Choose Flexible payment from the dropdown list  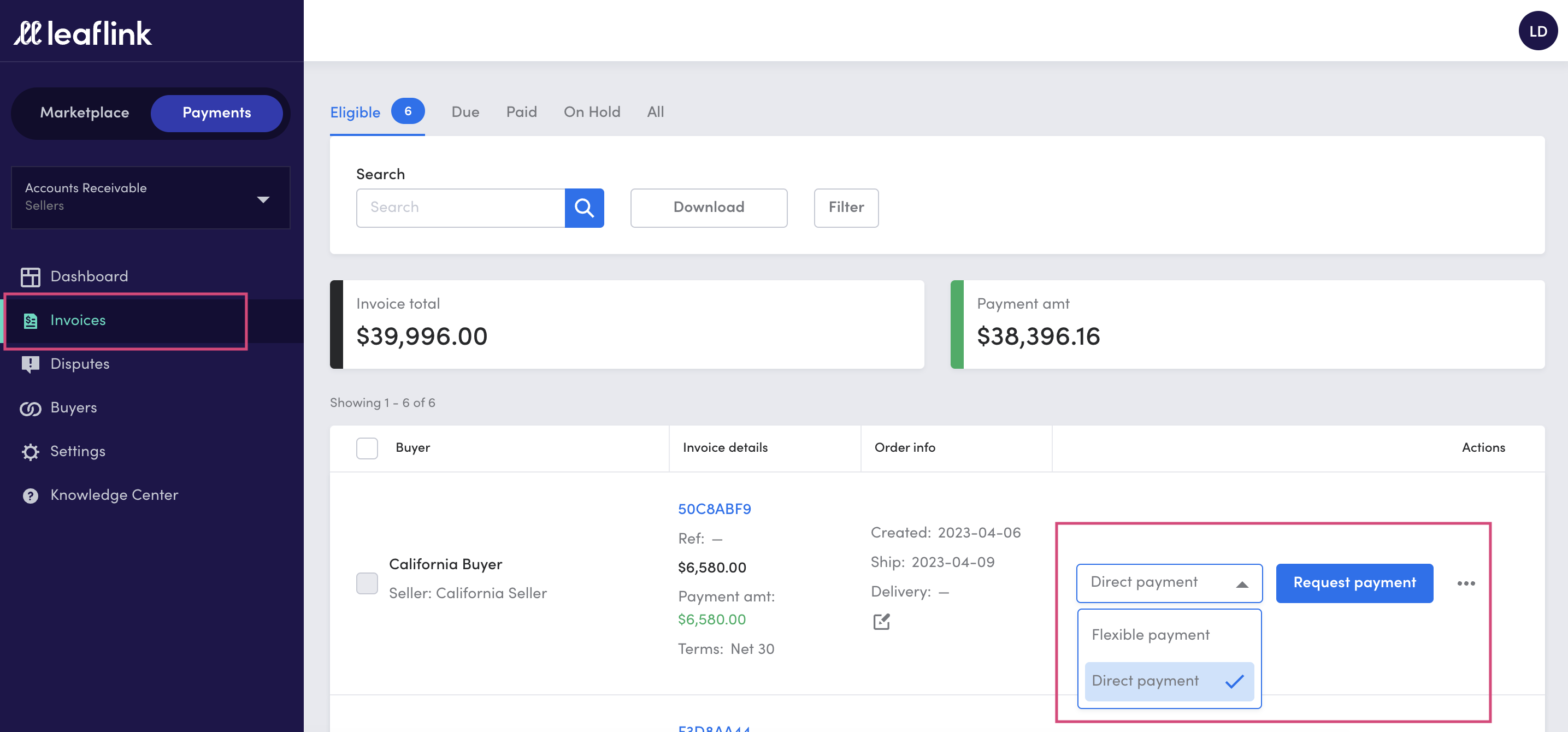[x=1169, y=635]
